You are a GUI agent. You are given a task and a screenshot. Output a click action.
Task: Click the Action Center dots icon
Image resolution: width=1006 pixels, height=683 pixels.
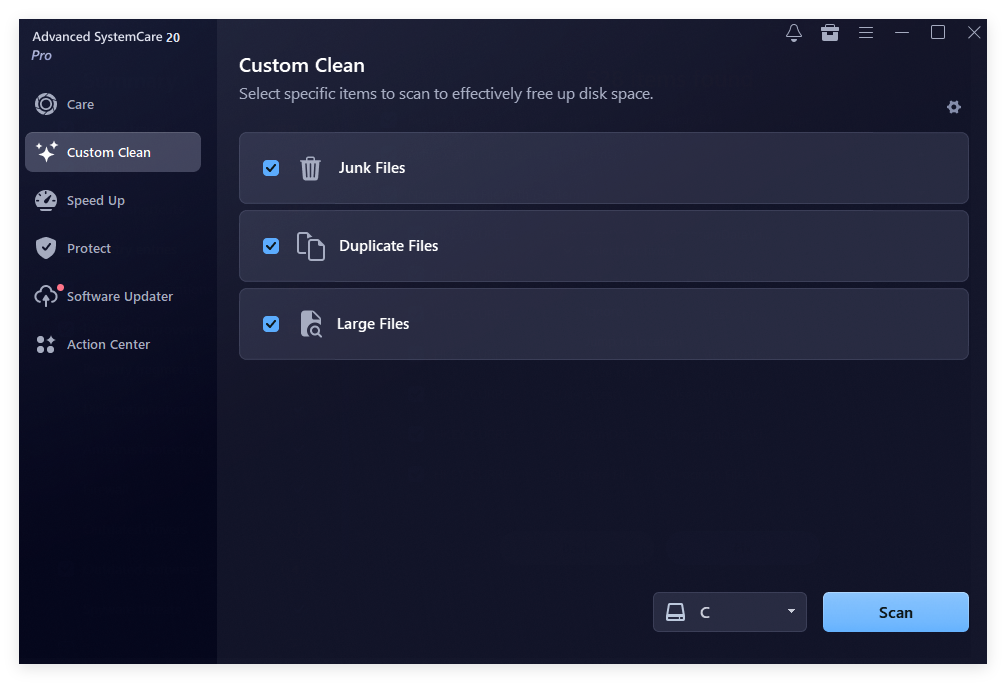[46, 344]
